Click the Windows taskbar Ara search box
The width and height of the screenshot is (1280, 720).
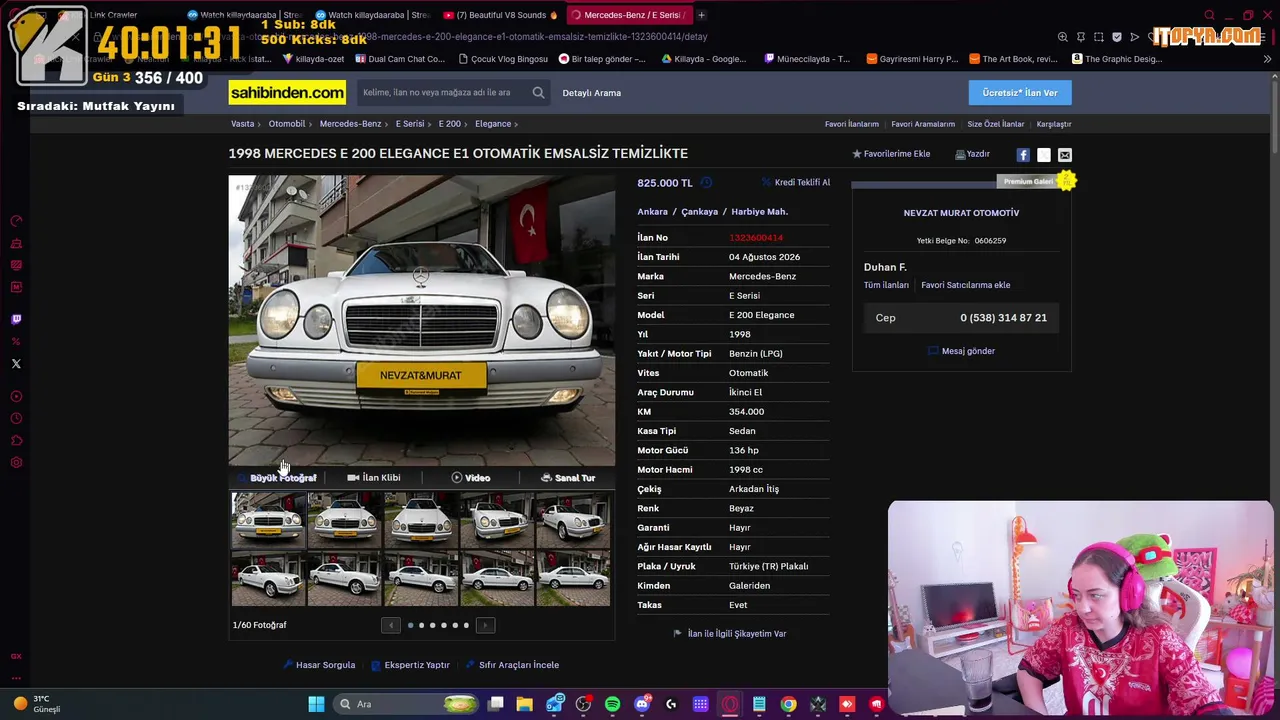(407, 704)
